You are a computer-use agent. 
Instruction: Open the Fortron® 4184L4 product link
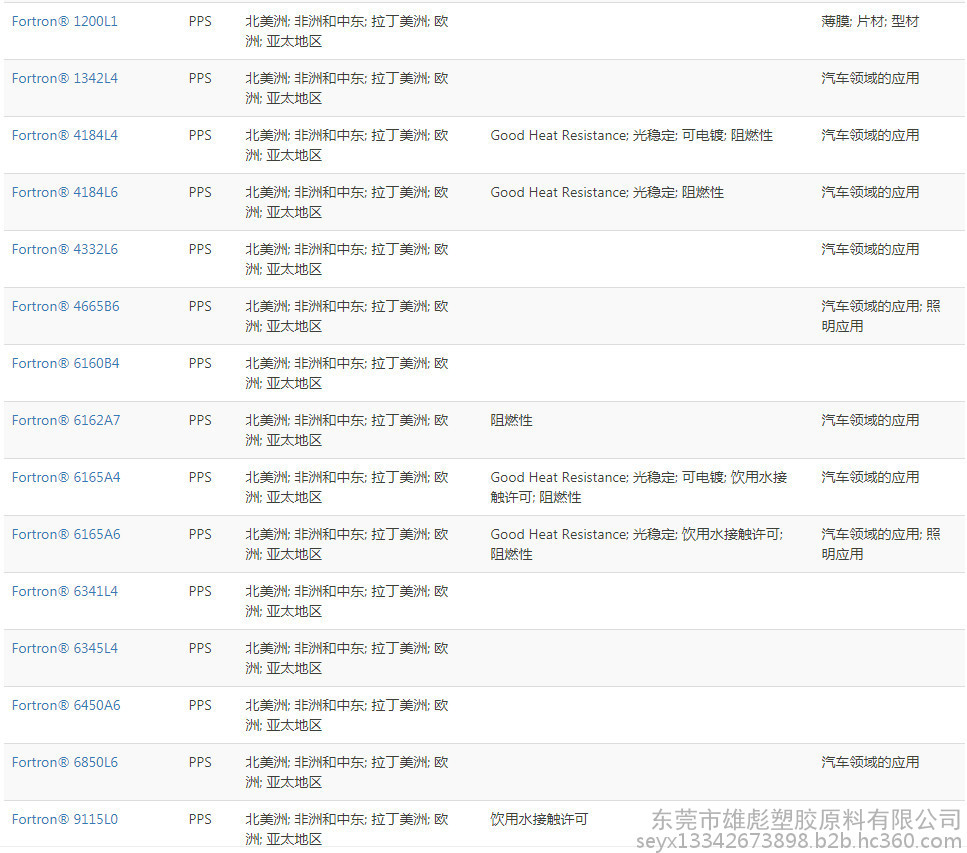[65, 135]
